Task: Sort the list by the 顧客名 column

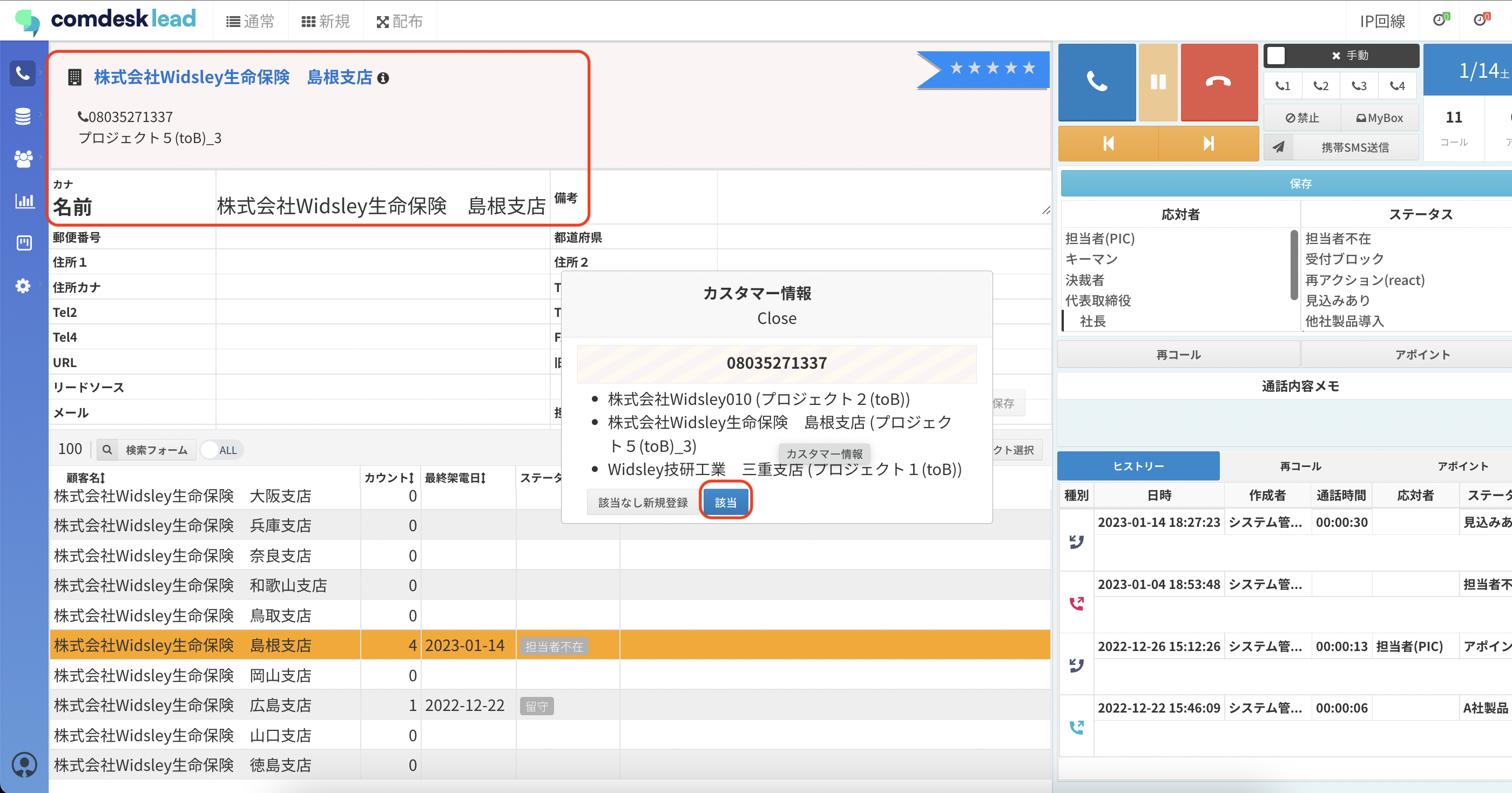Action: click(86, 478)
